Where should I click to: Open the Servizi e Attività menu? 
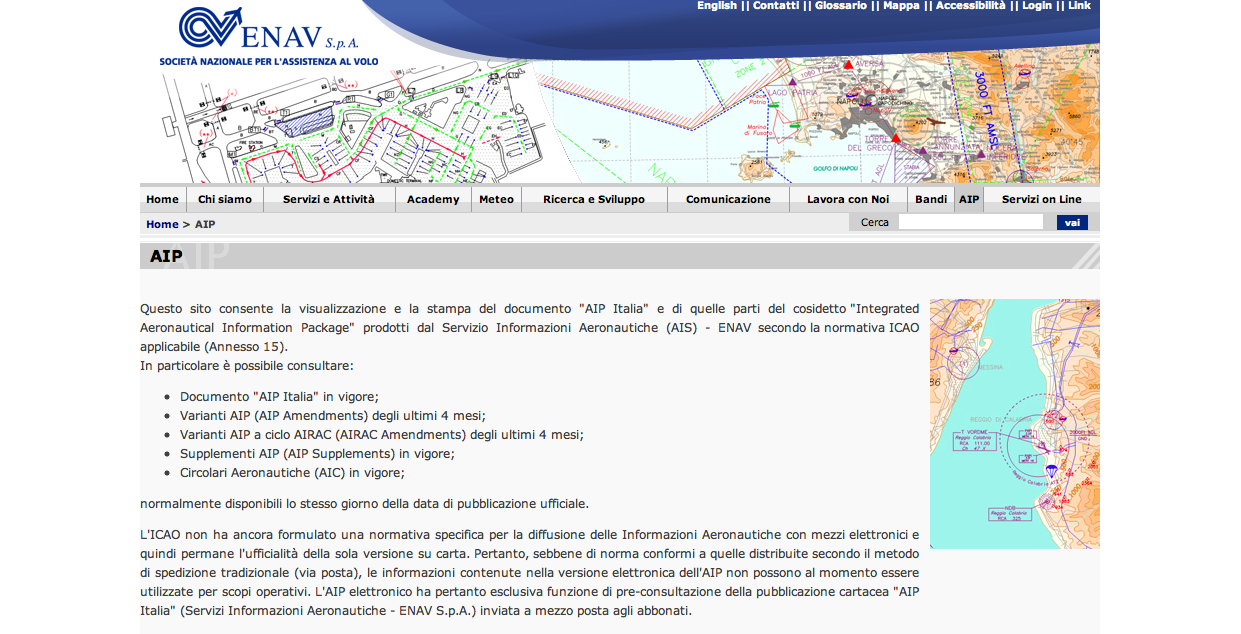tap(329, 199)
